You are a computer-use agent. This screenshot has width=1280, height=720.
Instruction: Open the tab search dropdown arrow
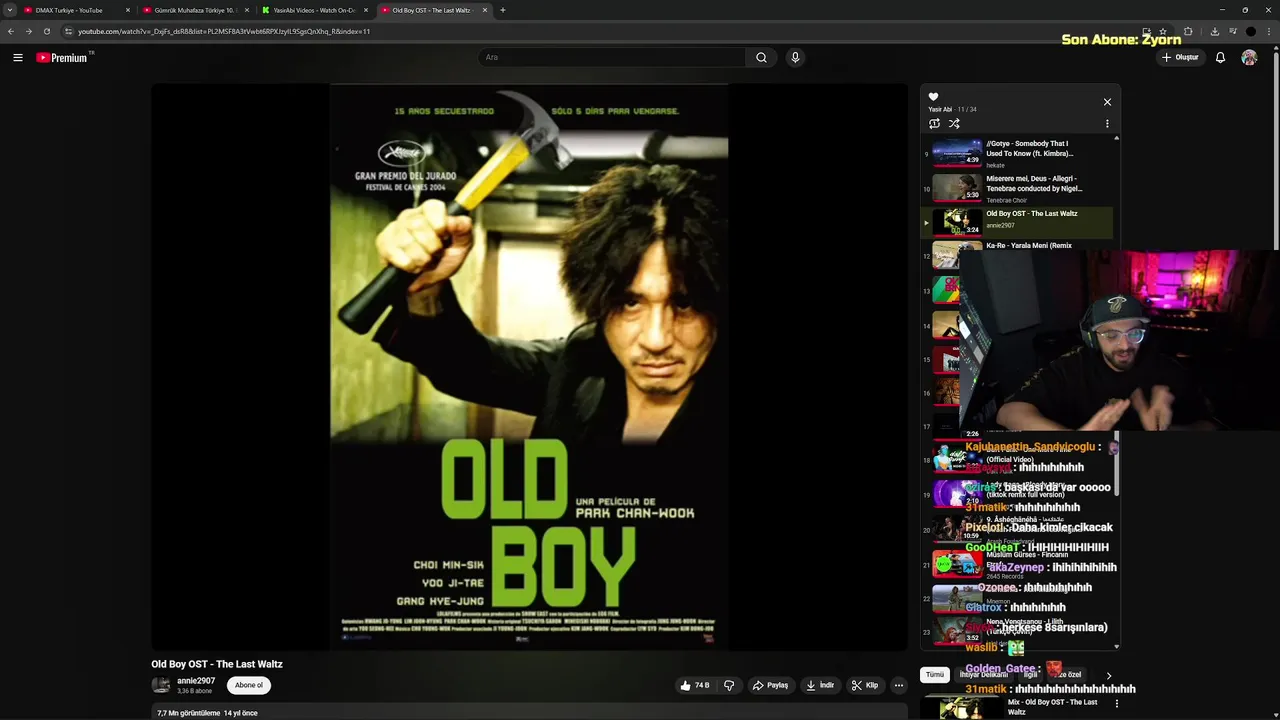pos(9,10)
